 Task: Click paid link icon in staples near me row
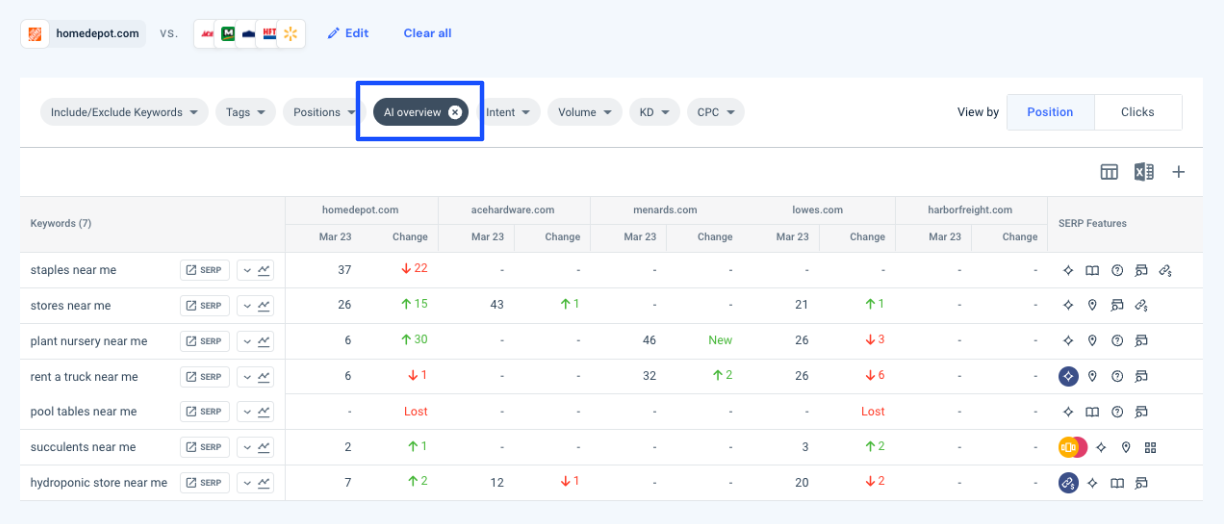click(x=1166, y=270)
